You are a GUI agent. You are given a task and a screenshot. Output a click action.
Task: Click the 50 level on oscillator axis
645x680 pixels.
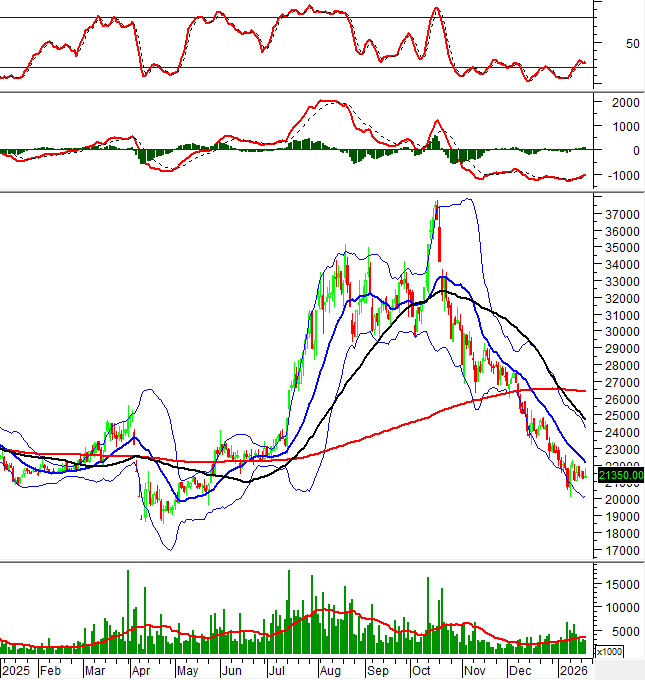pyautogui.click(x=603, y=44)
